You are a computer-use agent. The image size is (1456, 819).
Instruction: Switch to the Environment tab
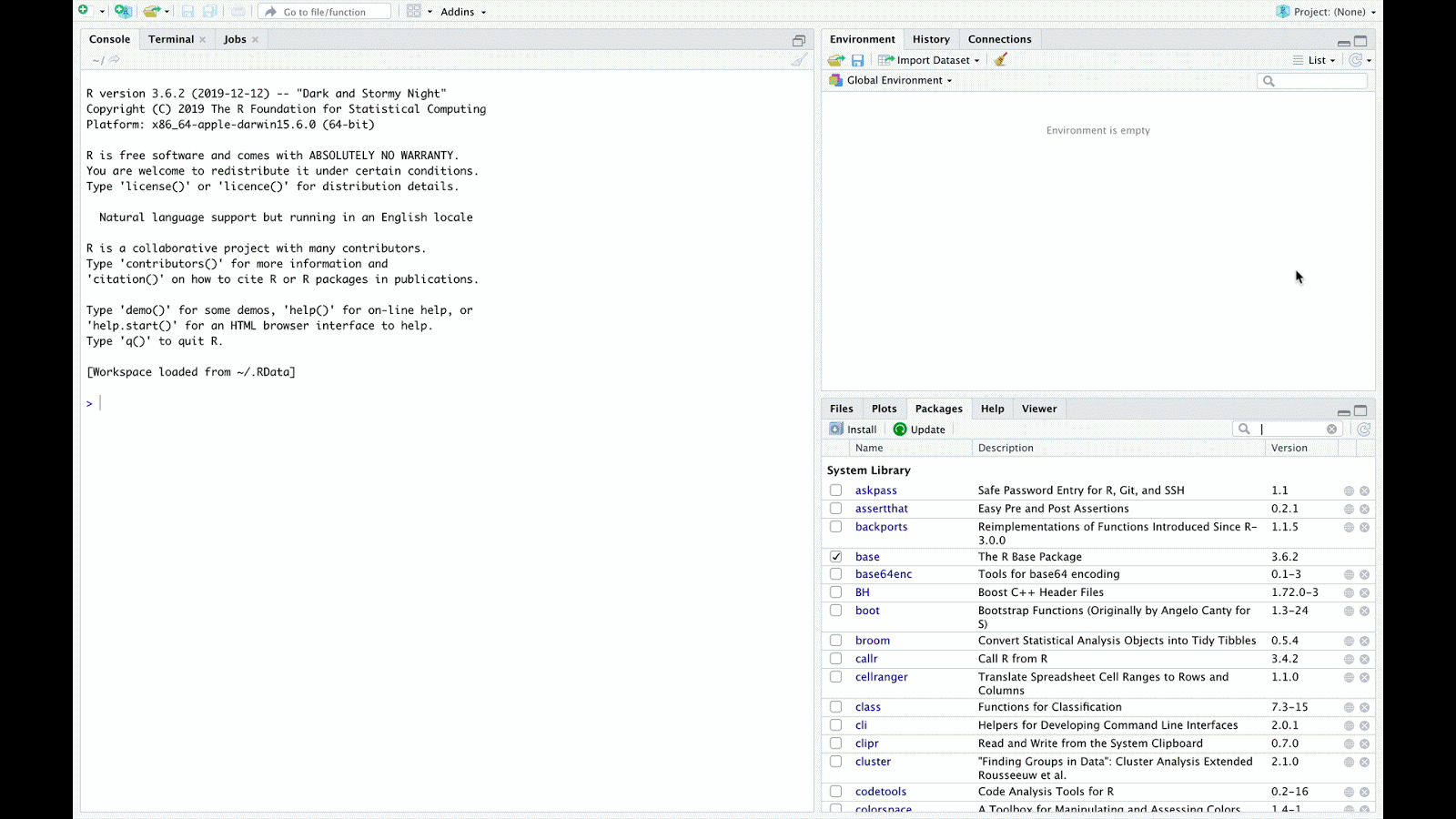tap(863, 39)
